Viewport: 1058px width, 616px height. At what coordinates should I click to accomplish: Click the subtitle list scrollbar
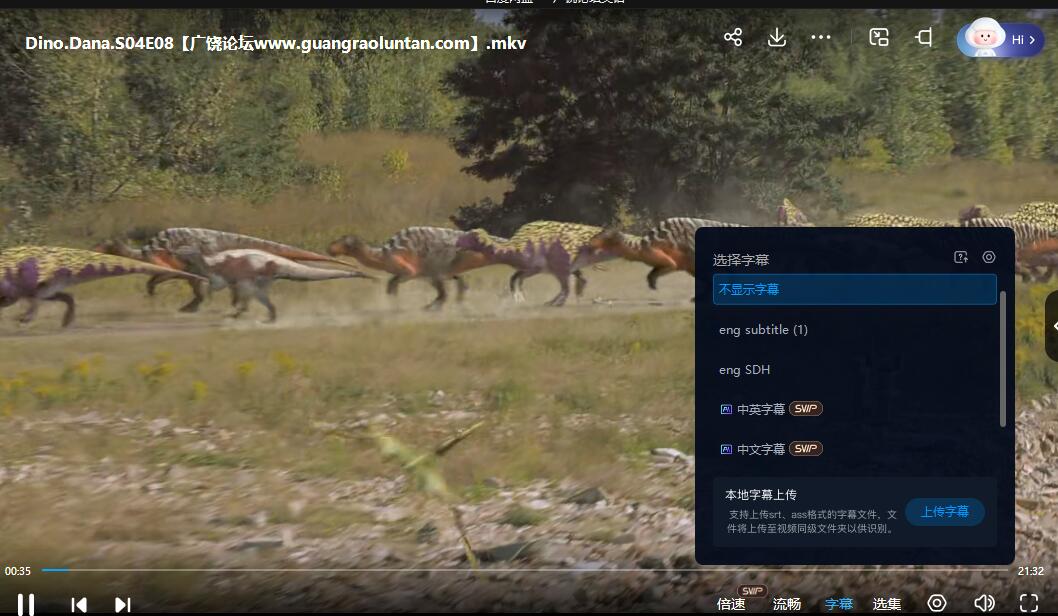1003,359
